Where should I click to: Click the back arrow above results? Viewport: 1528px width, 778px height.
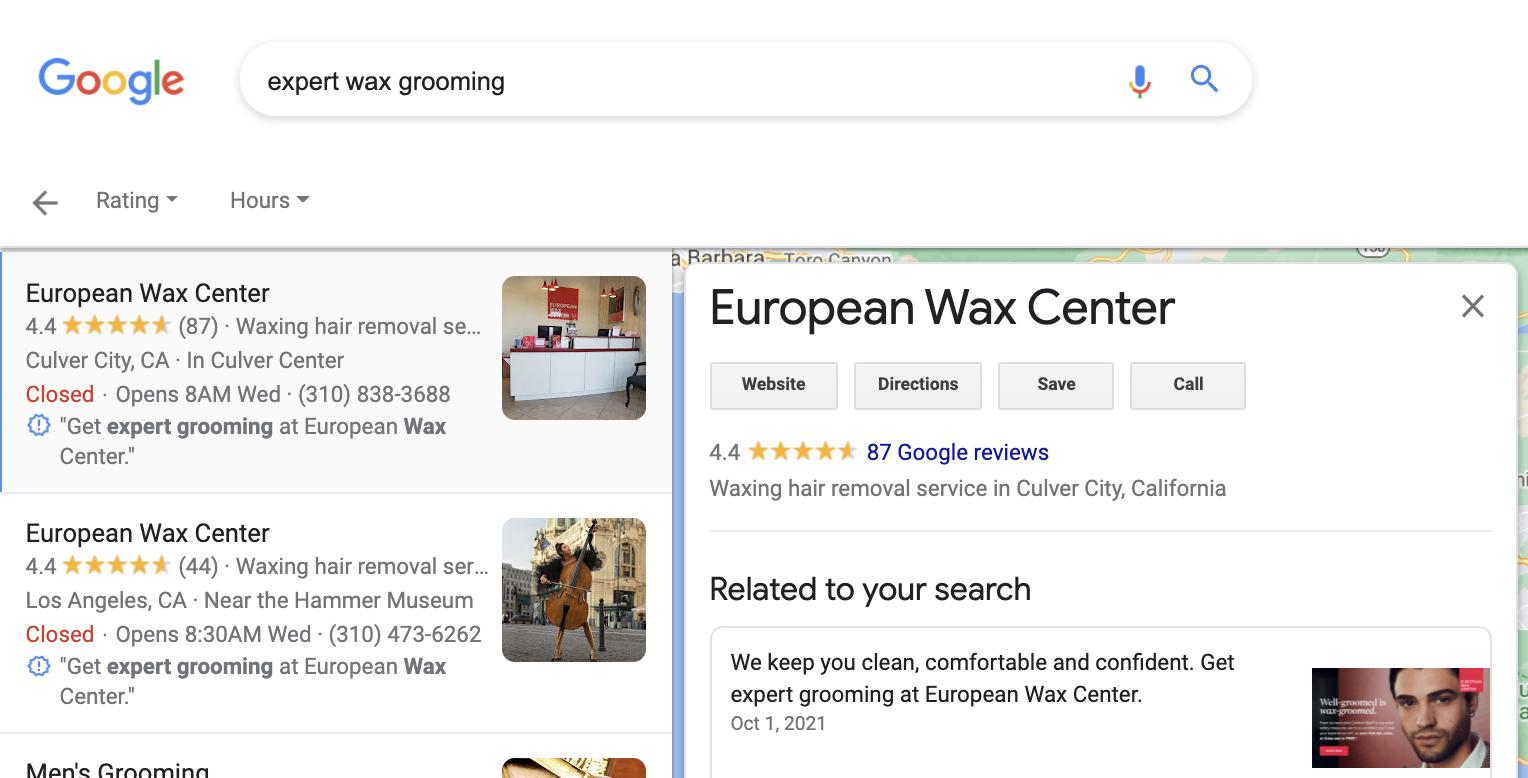pos(44,202)
